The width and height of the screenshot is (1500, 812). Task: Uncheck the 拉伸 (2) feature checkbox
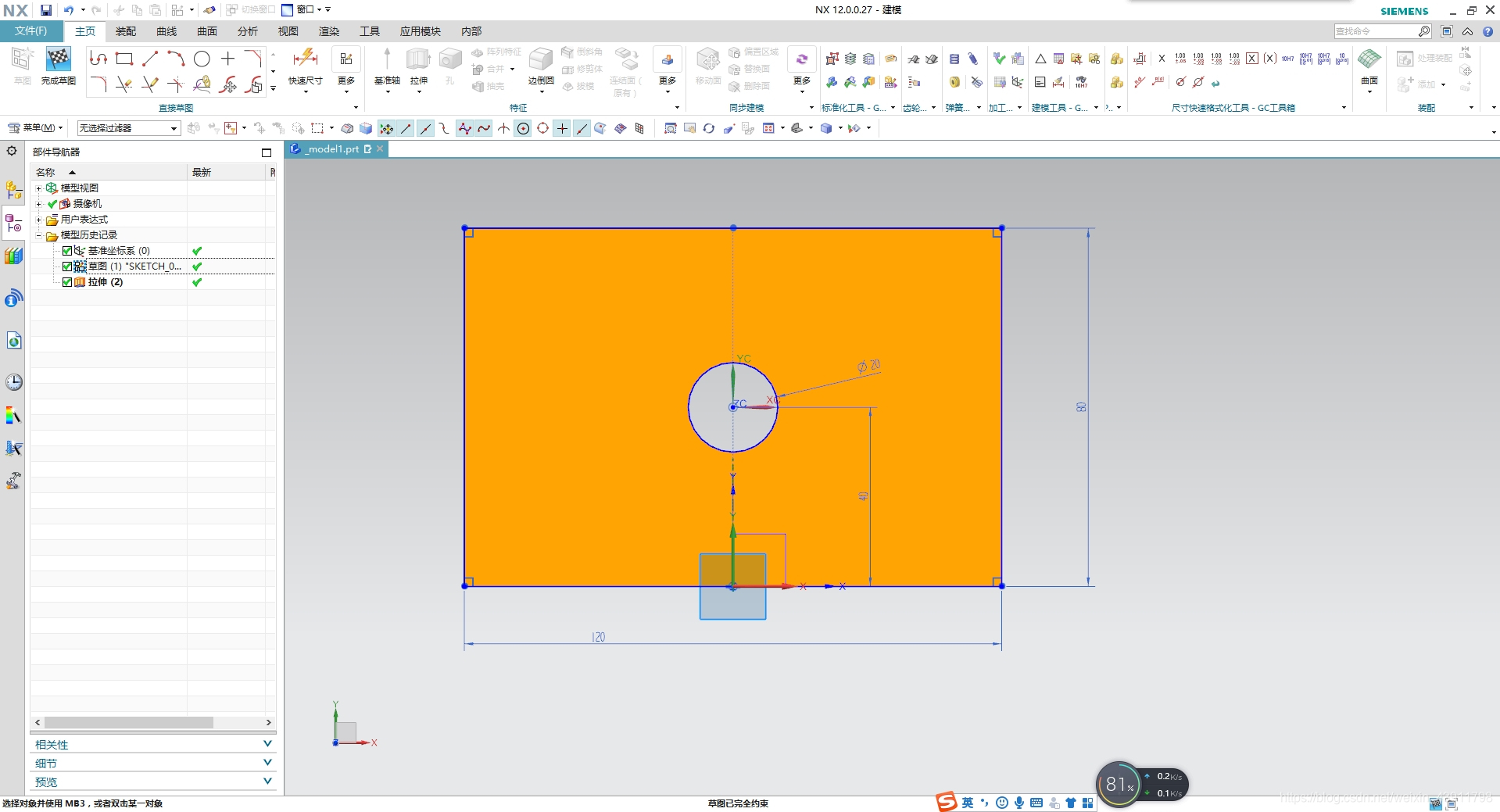coord(67,282)
